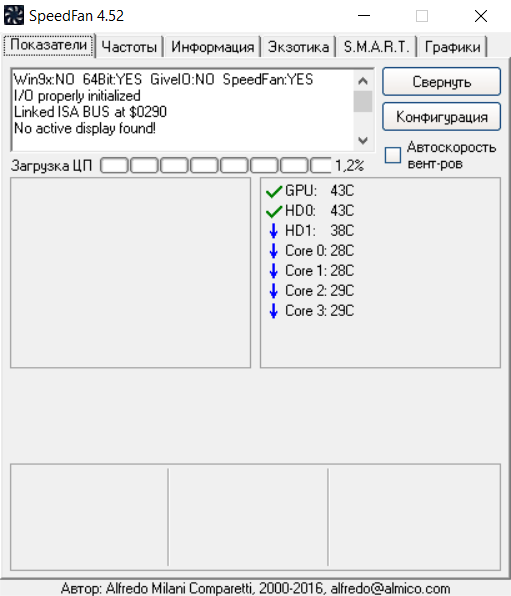Click the blue down arrow beside HD1
This screenshot has height=596, width=511.
point(273,231)
